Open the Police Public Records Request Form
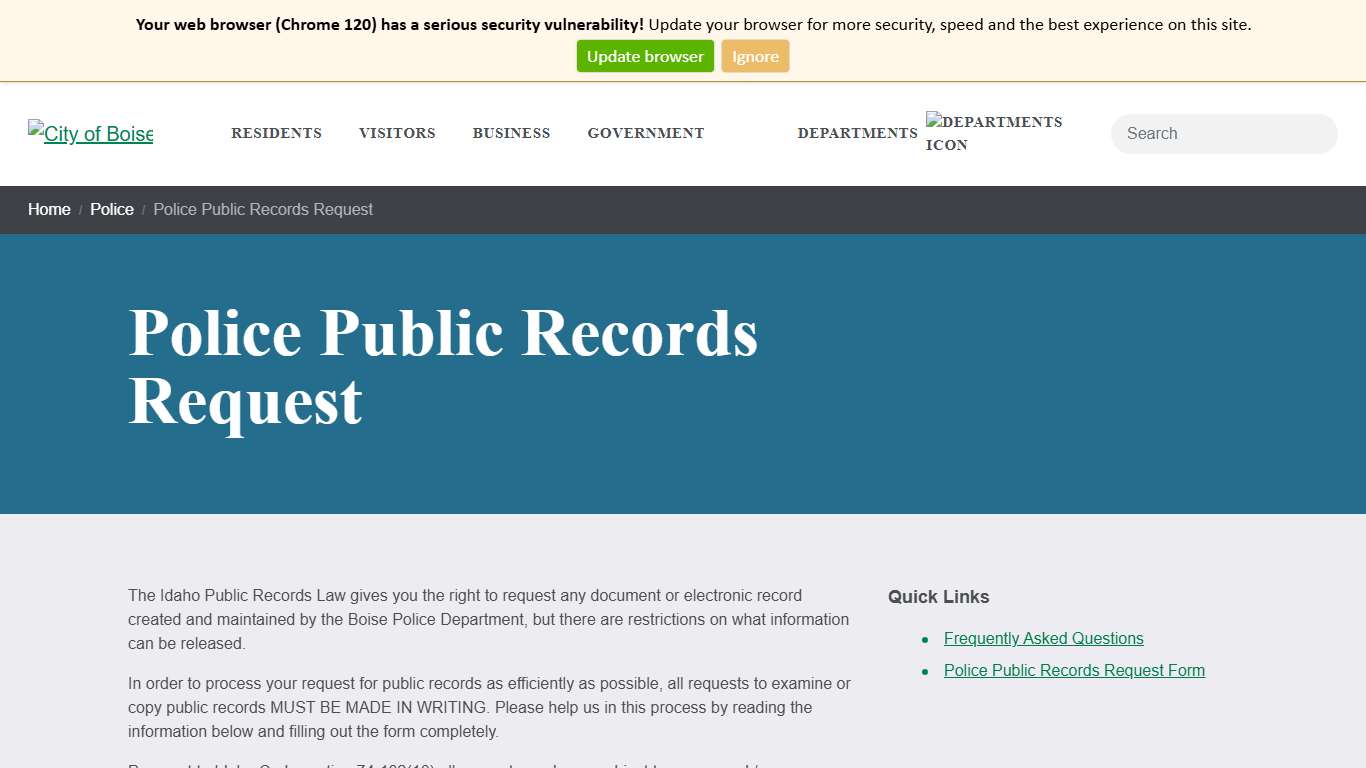 (1073, 670)
